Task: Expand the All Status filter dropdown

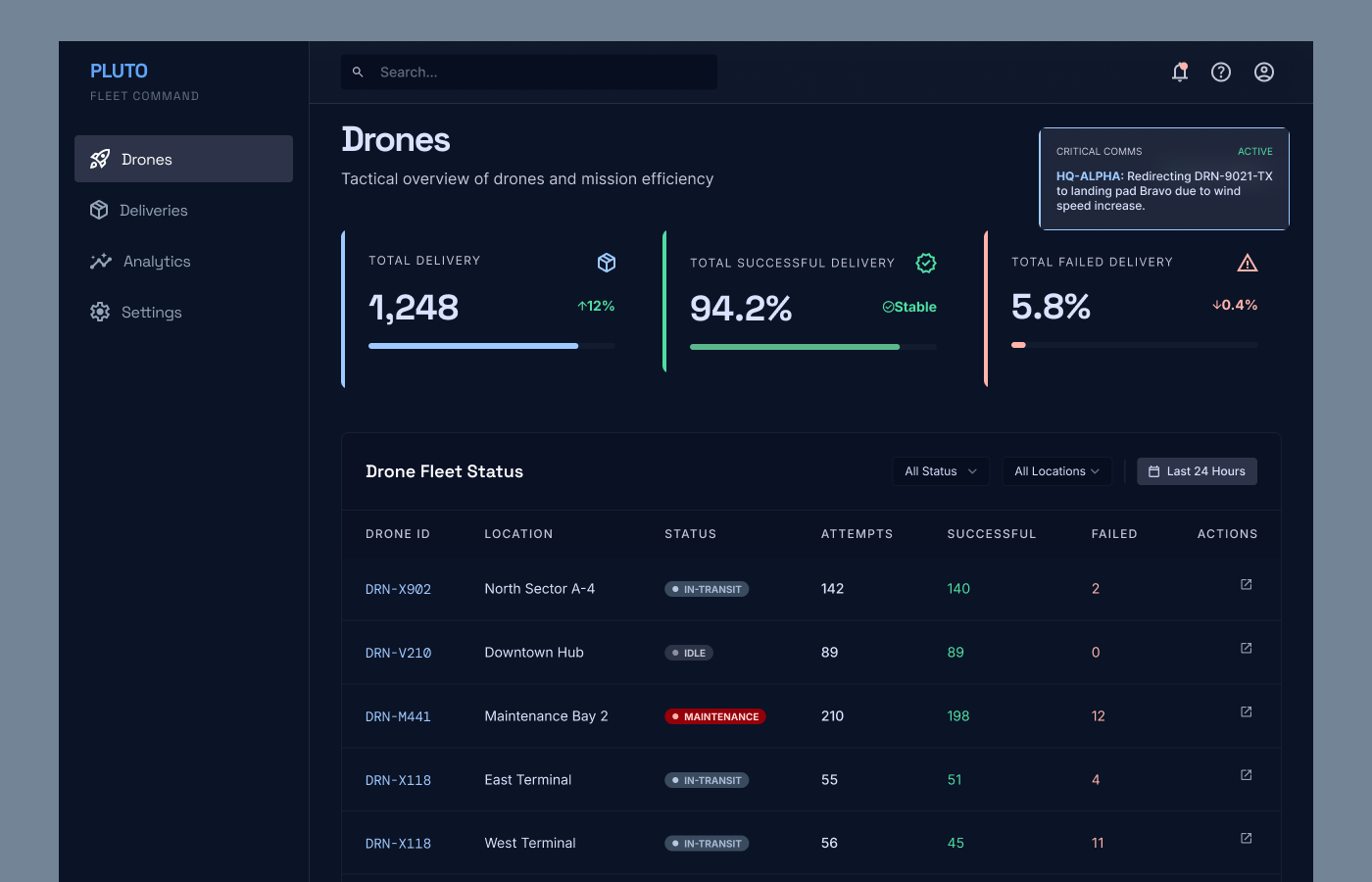Action: 941,471
